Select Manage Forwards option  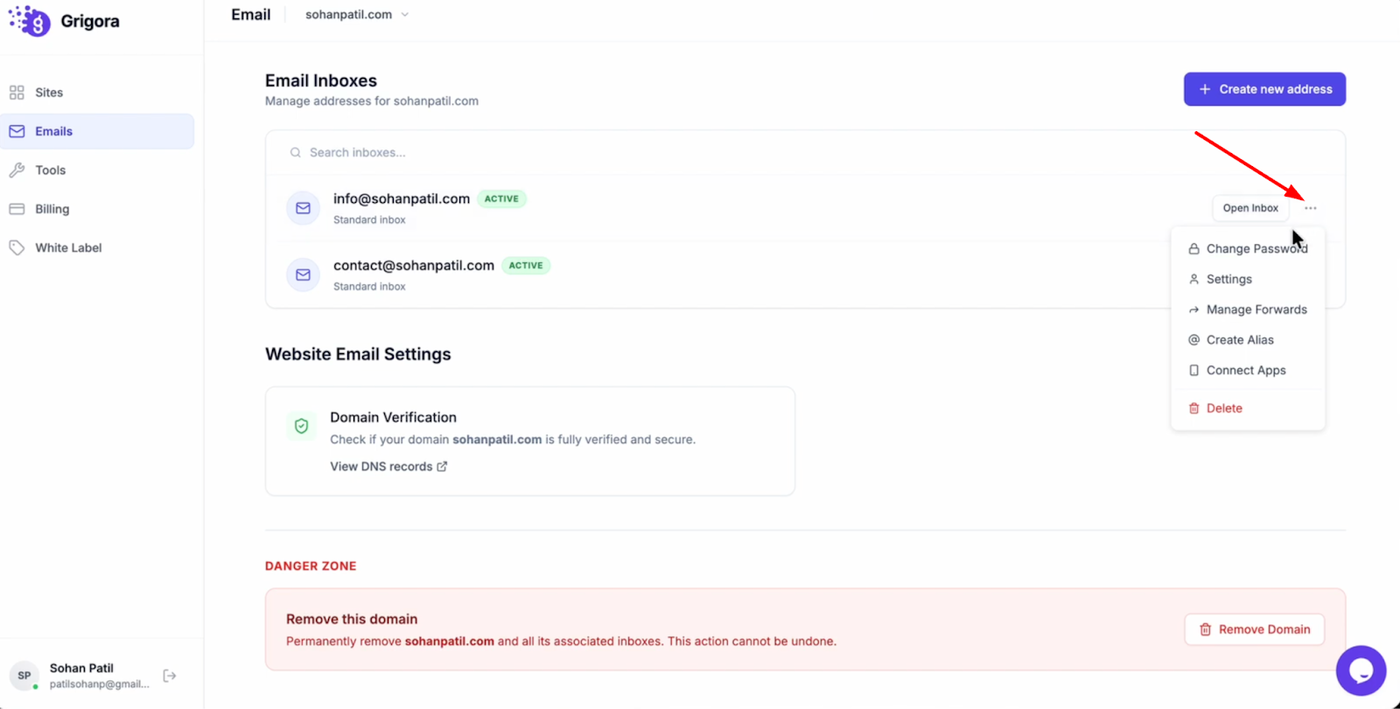[x=1256, y=310]
